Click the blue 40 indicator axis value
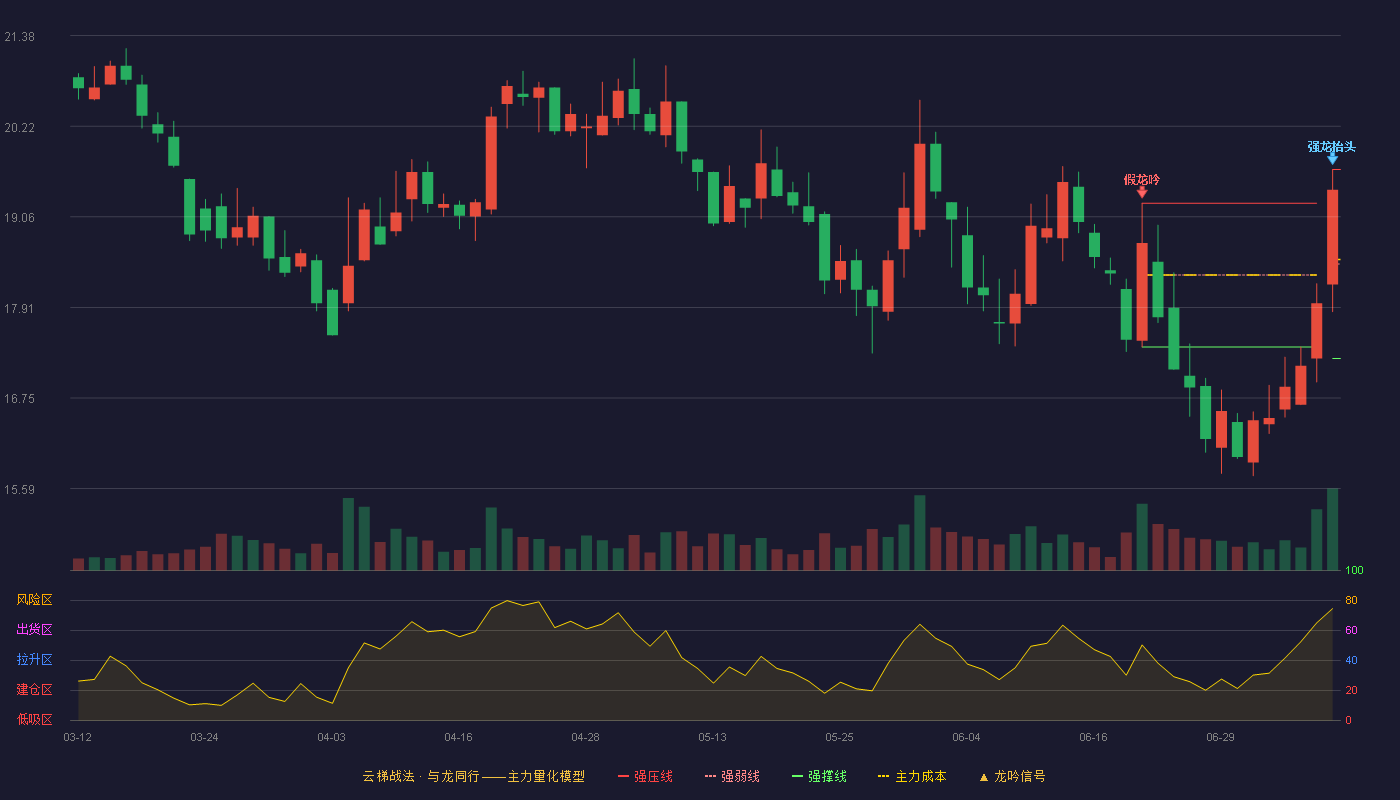1400x800 pixels. [1351, 660]
